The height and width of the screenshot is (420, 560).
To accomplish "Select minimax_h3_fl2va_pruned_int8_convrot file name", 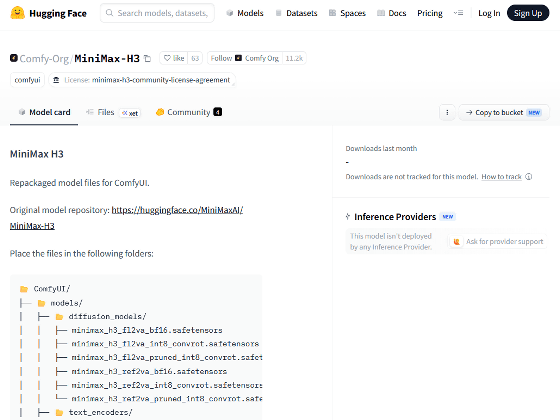I will [167, 358].
